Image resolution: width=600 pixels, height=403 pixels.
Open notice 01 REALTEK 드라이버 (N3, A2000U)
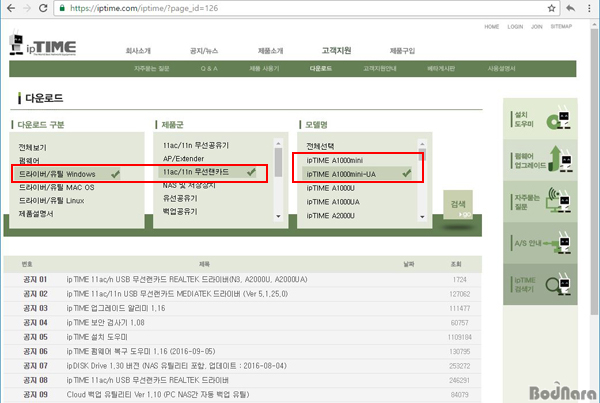(x=187, y=280)
